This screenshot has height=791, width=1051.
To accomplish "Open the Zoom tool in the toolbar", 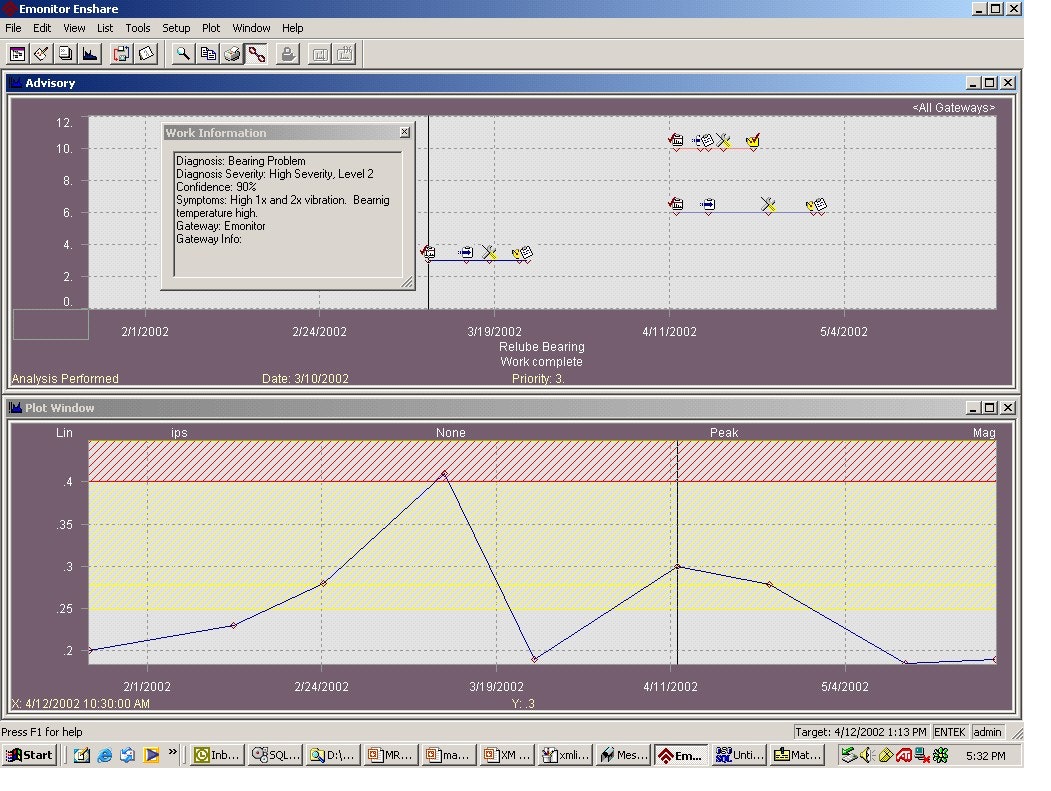I will pos(181,54).
